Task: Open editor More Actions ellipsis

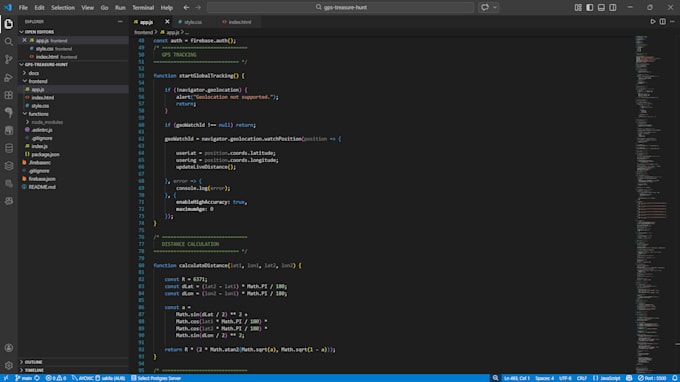Action: pyautogui.click(x=673, y=22)
